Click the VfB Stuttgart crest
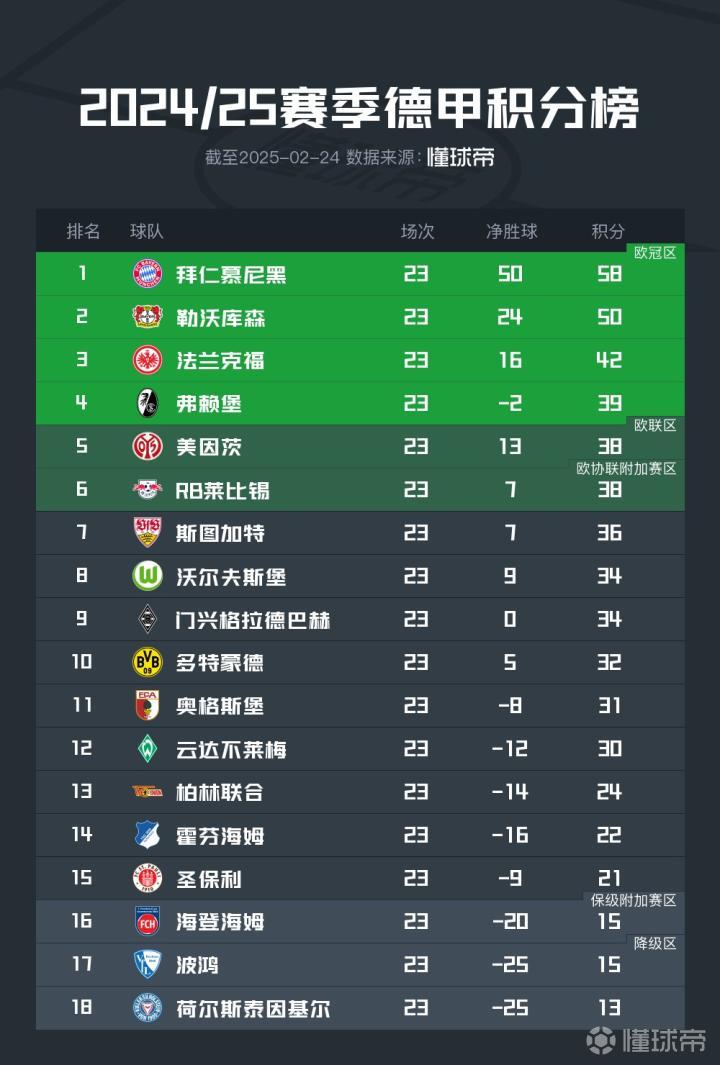This screenshot has height=1065, width=720. [147, 533]
